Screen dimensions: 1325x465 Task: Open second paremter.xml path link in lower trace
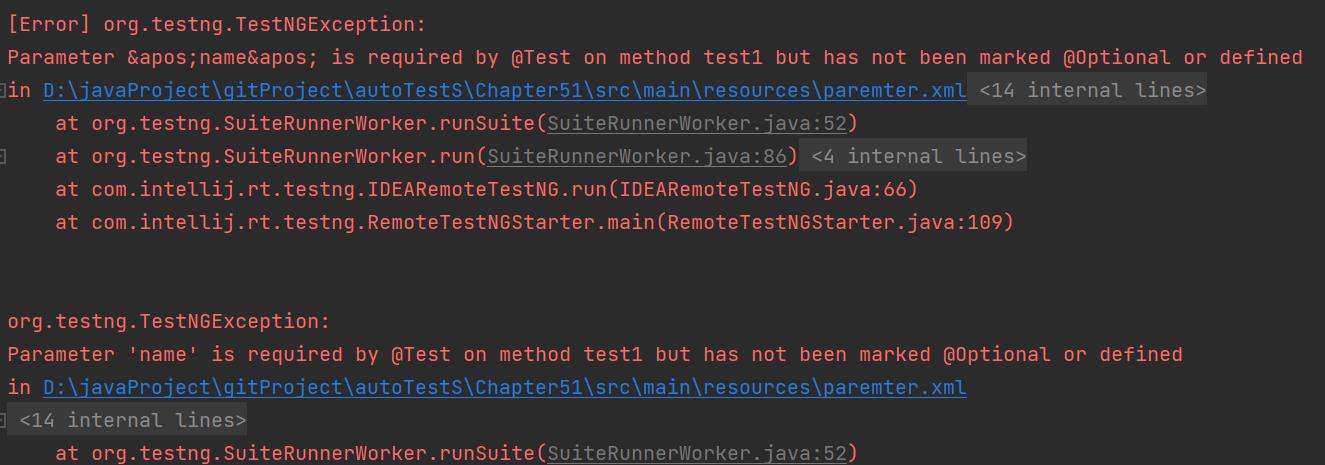(505, 387)
